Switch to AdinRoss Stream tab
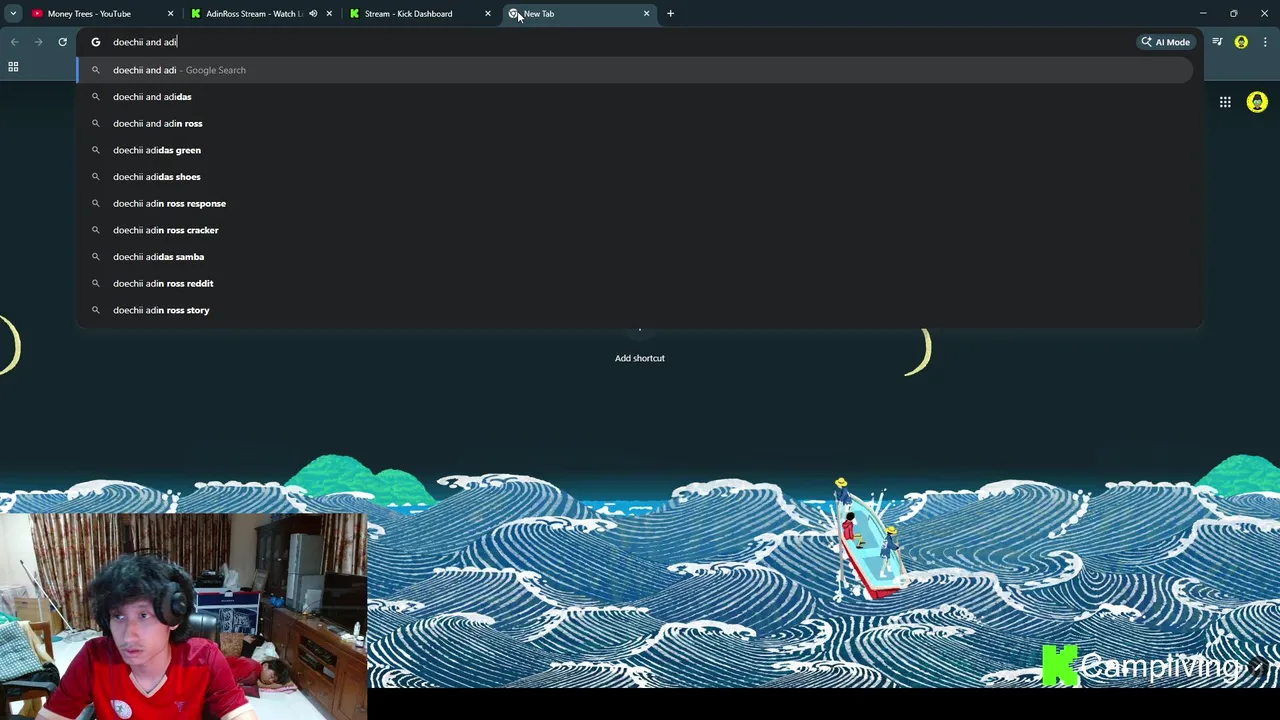1280x720 pixels. point(261,14)
